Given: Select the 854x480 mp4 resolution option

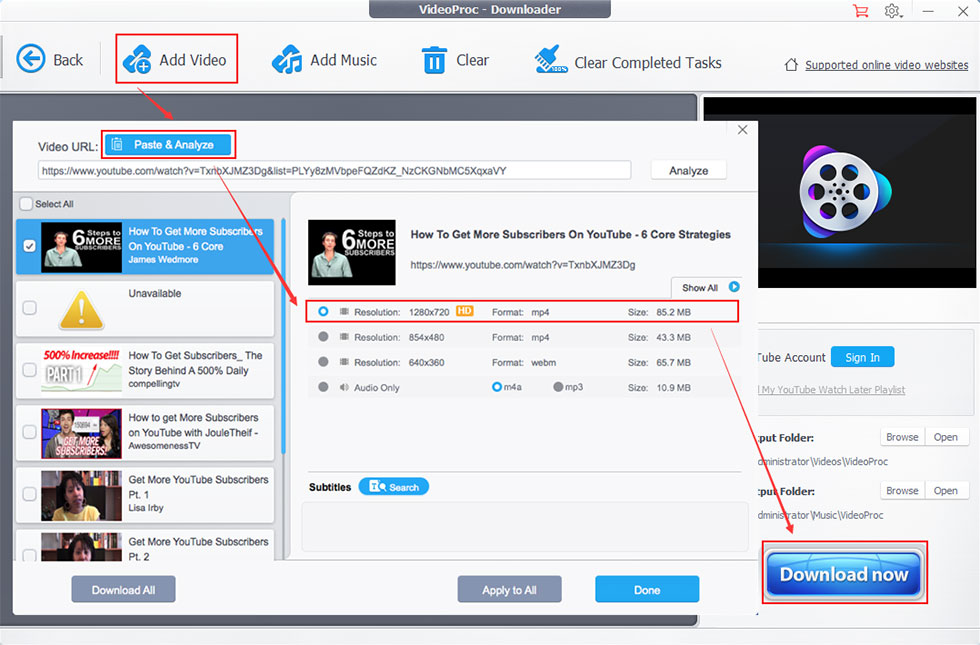Looking at the screenshot, I should [x=323, y=336].
